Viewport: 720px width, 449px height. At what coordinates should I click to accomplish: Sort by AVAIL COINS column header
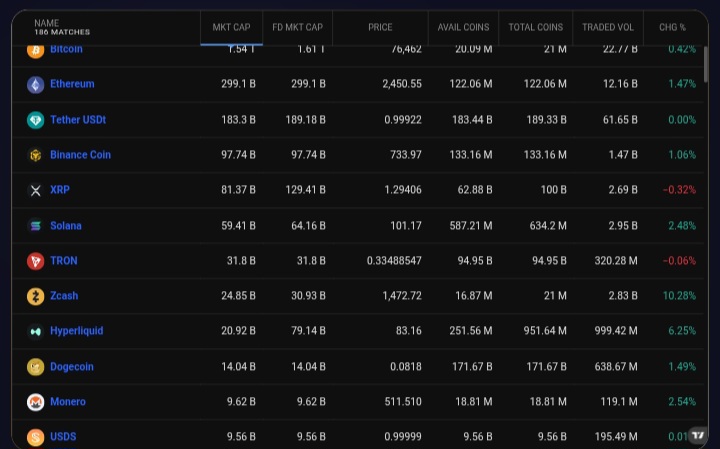[x=463, y=28]
